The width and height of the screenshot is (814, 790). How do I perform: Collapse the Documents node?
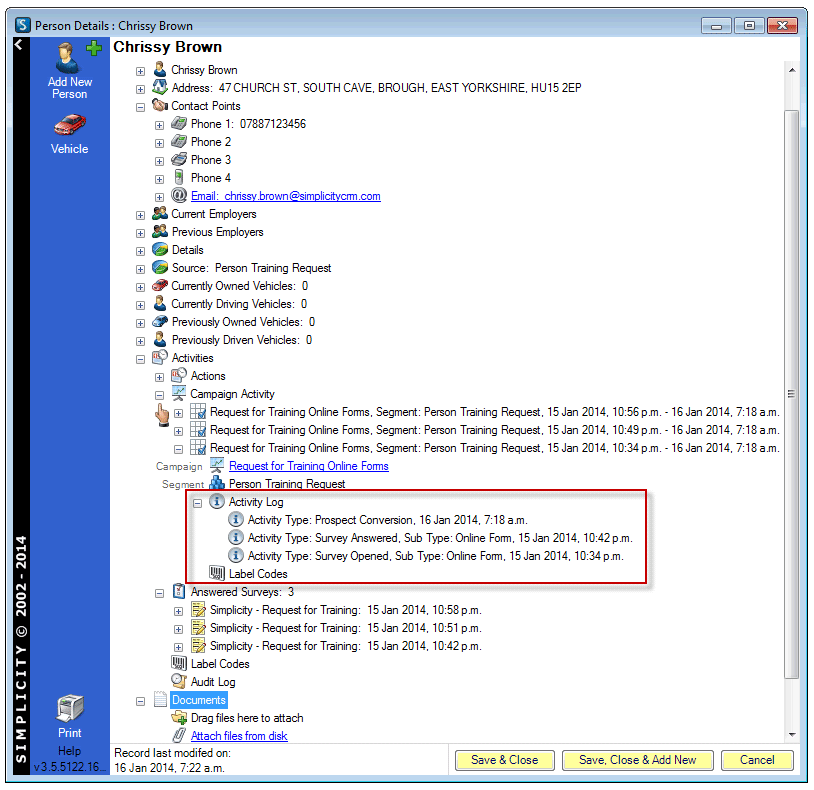tap(140, 701)
